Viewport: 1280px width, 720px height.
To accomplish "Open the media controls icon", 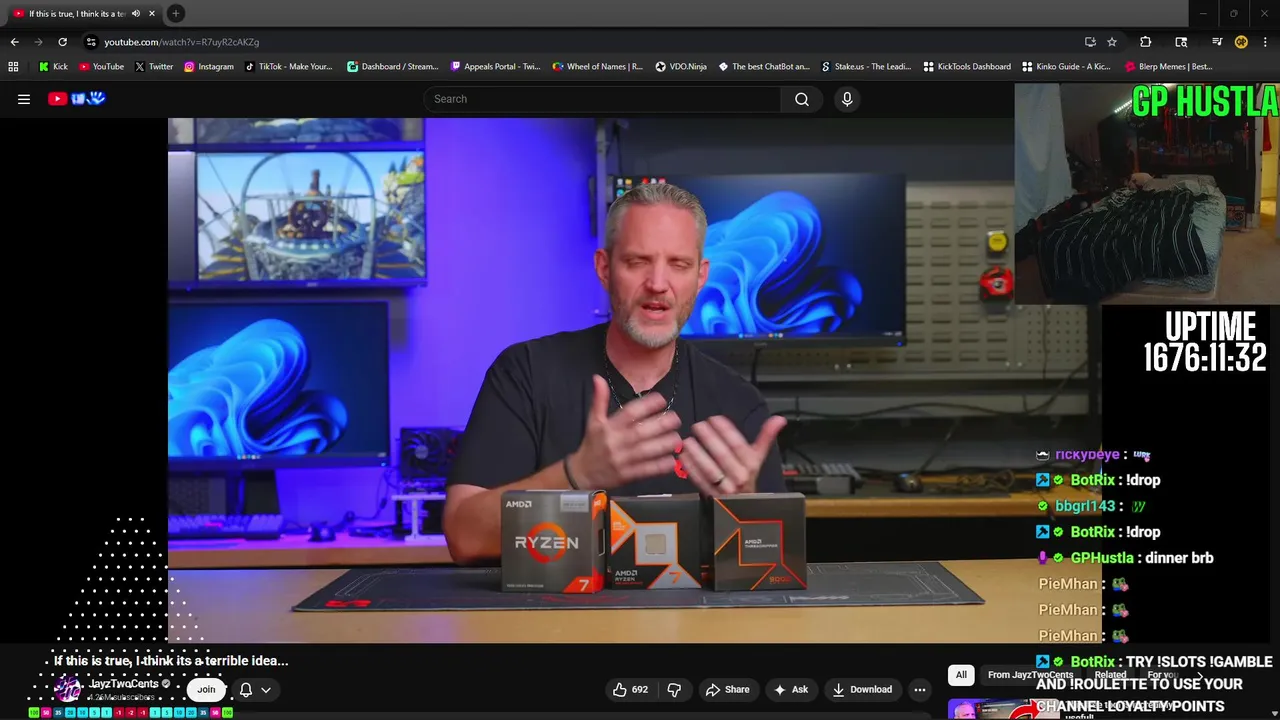I will tap(1217, 42).
